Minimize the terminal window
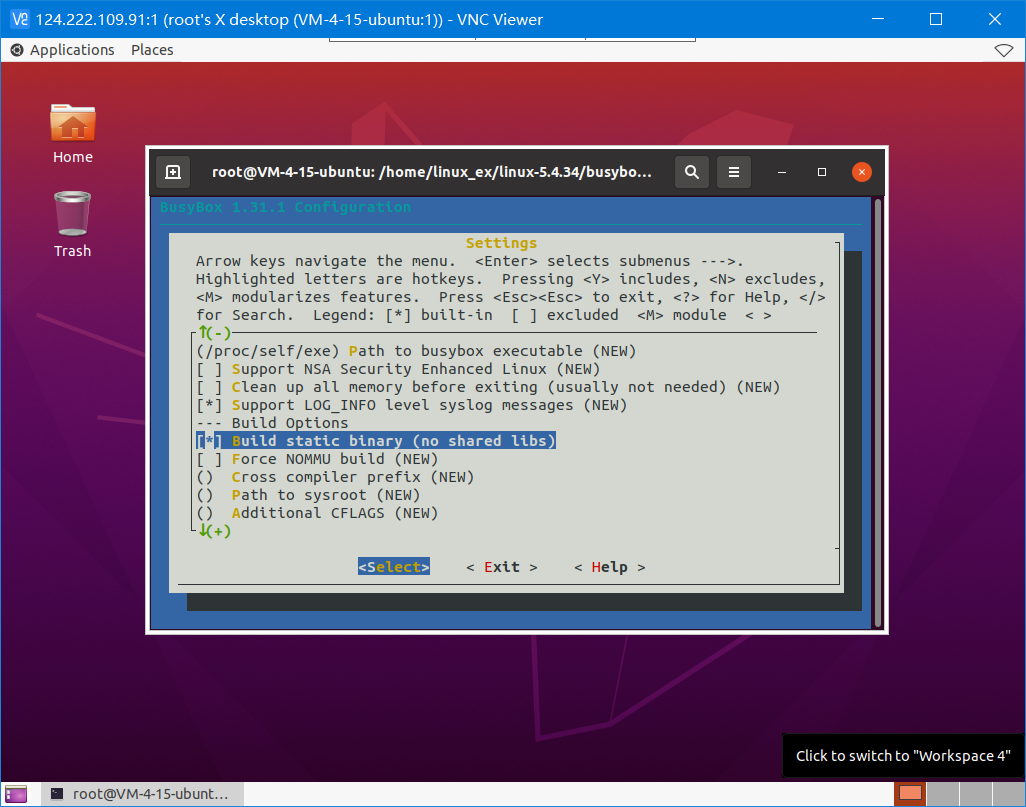The image size is (1026, 807). [x=781, y=172]
